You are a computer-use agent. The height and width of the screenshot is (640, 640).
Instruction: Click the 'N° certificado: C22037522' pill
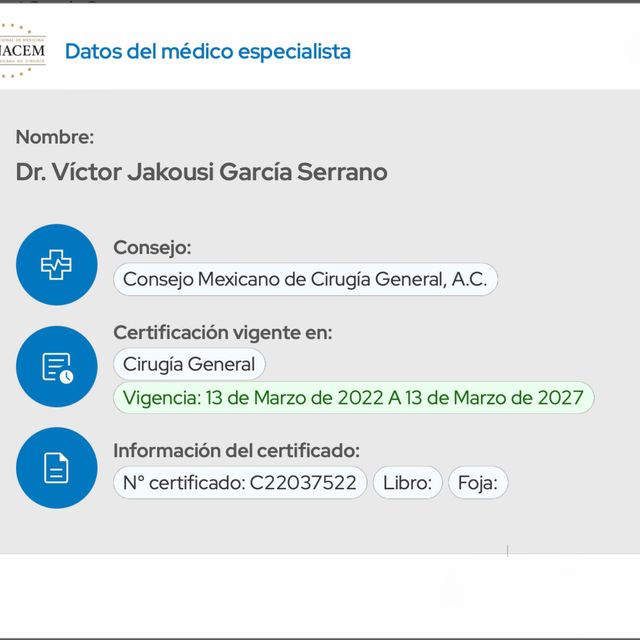240,483
